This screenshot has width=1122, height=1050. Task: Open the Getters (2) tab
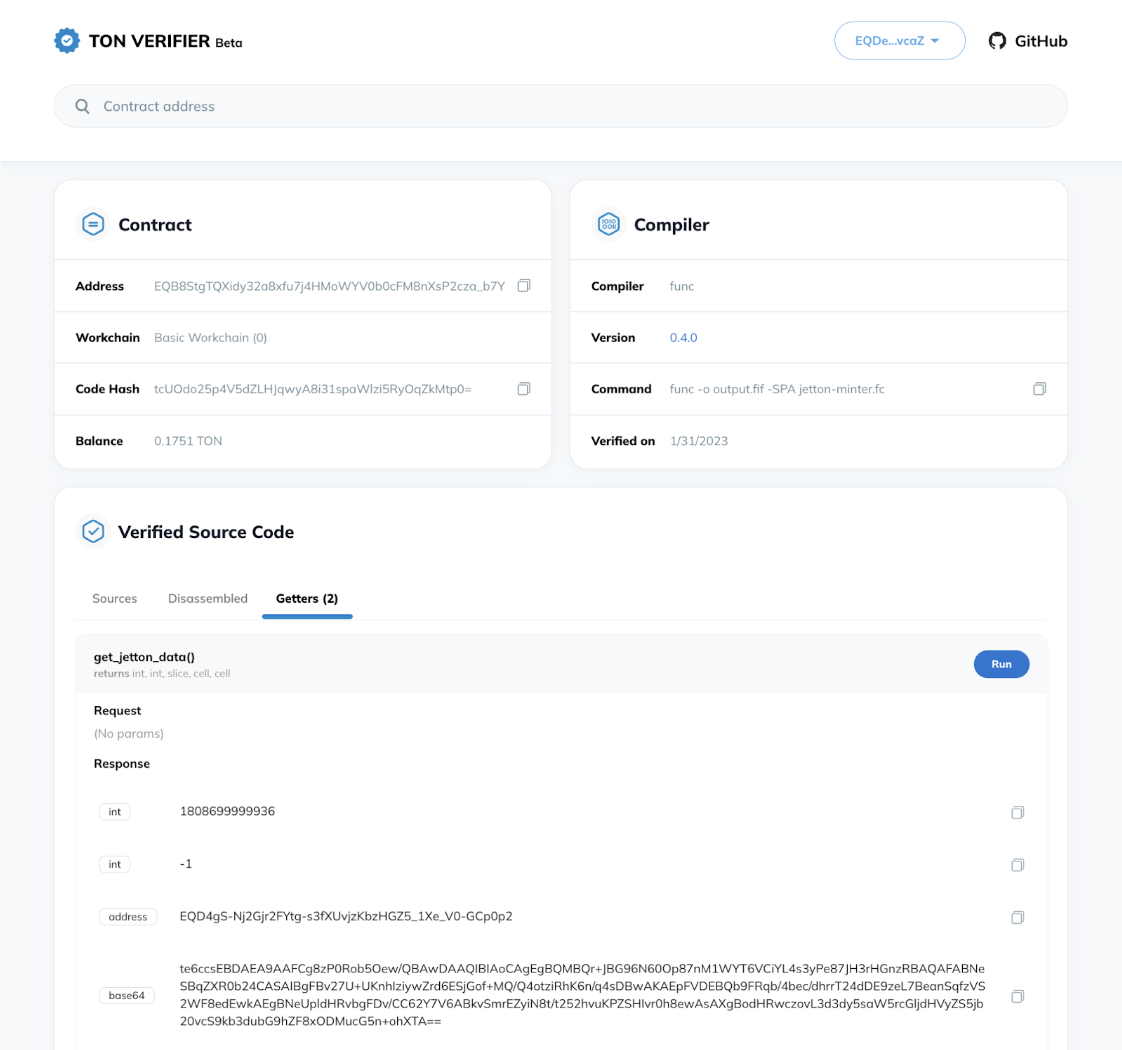click(307, 598)
